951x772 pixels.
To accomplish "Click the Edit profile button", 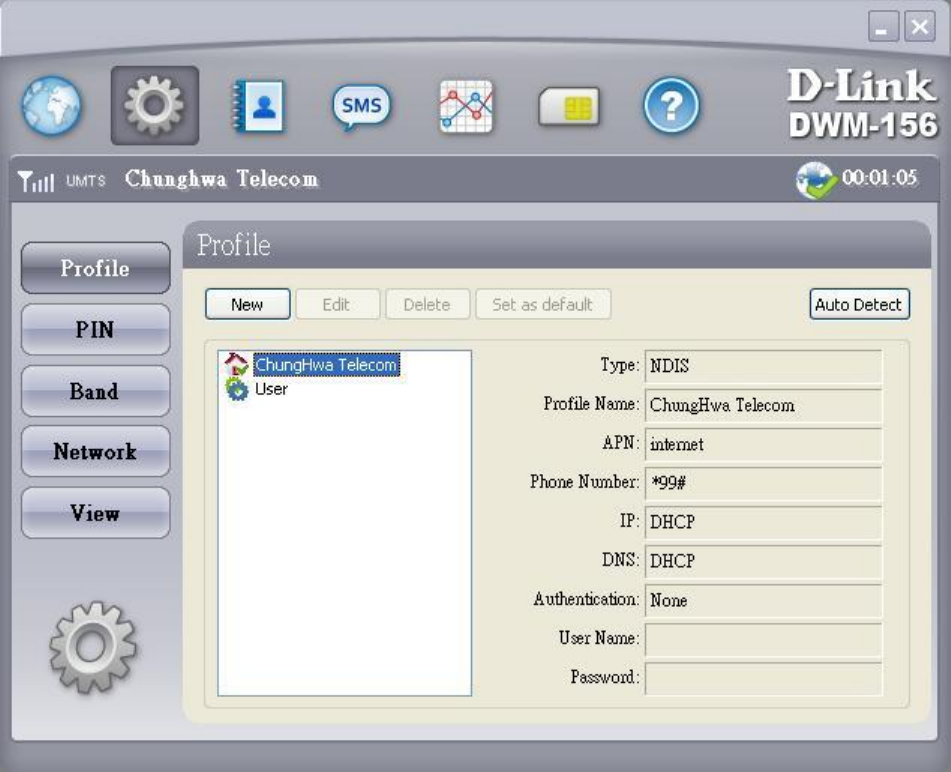I will click(337, 304).
